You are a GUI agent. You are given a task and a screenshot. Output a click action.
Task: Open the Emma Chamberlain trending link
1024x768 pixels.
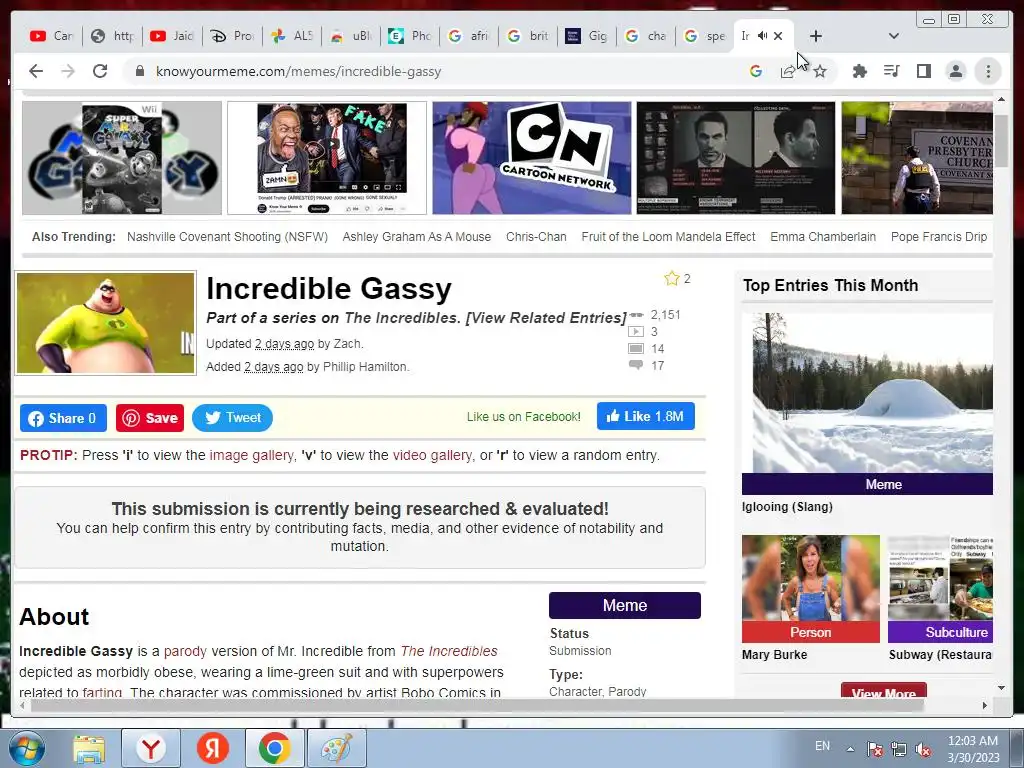tap(823, 236)
